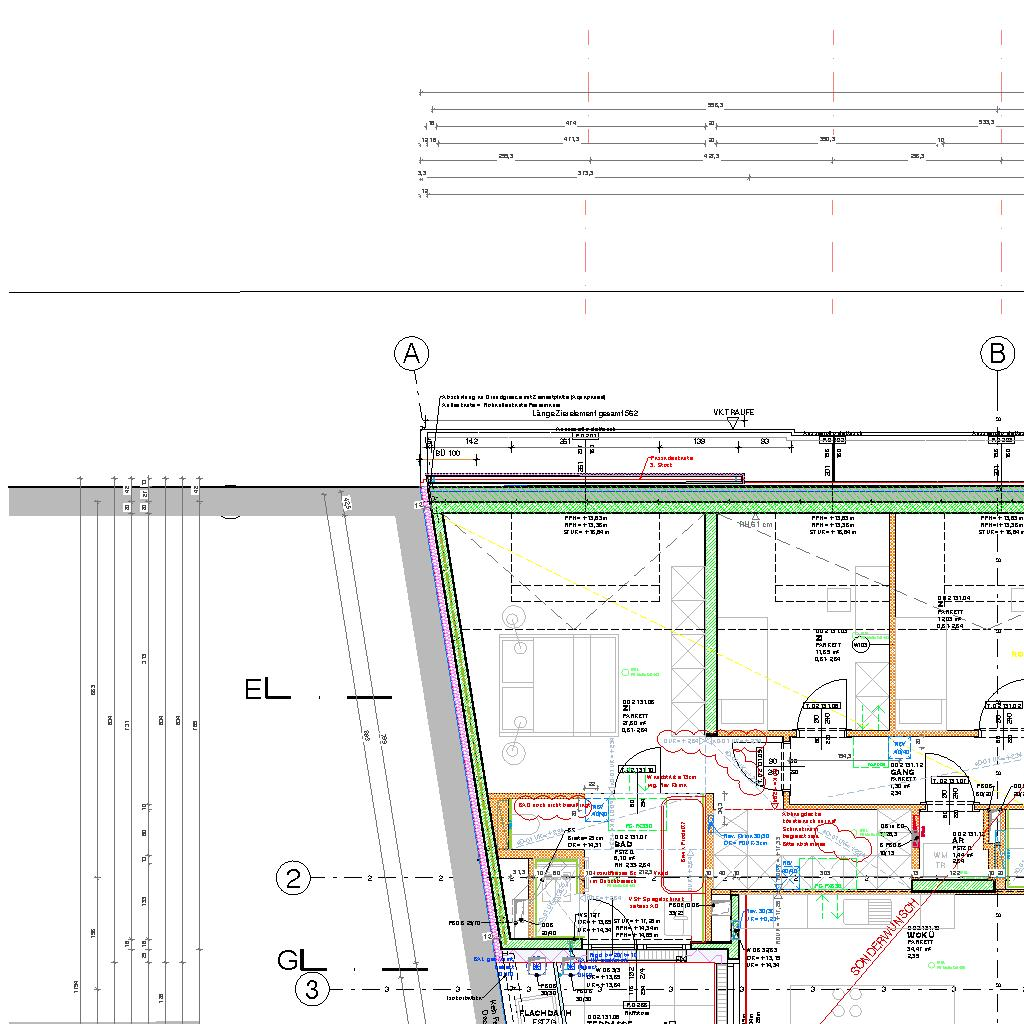Select the VK TRAUFE triangle marker
The width and height of the screenshot is (1024, 1024).
(733, 424)
